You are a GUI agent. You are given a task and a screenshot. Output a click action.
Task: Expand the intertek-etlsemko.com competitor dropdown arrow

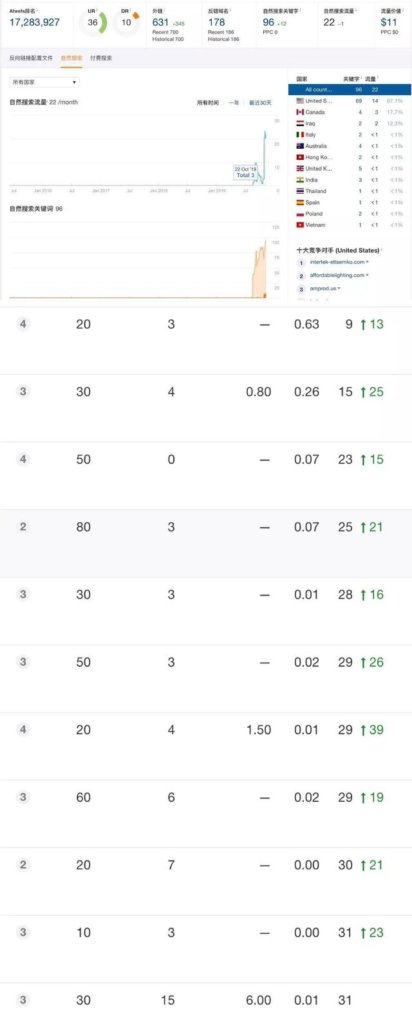coord(368,262)
